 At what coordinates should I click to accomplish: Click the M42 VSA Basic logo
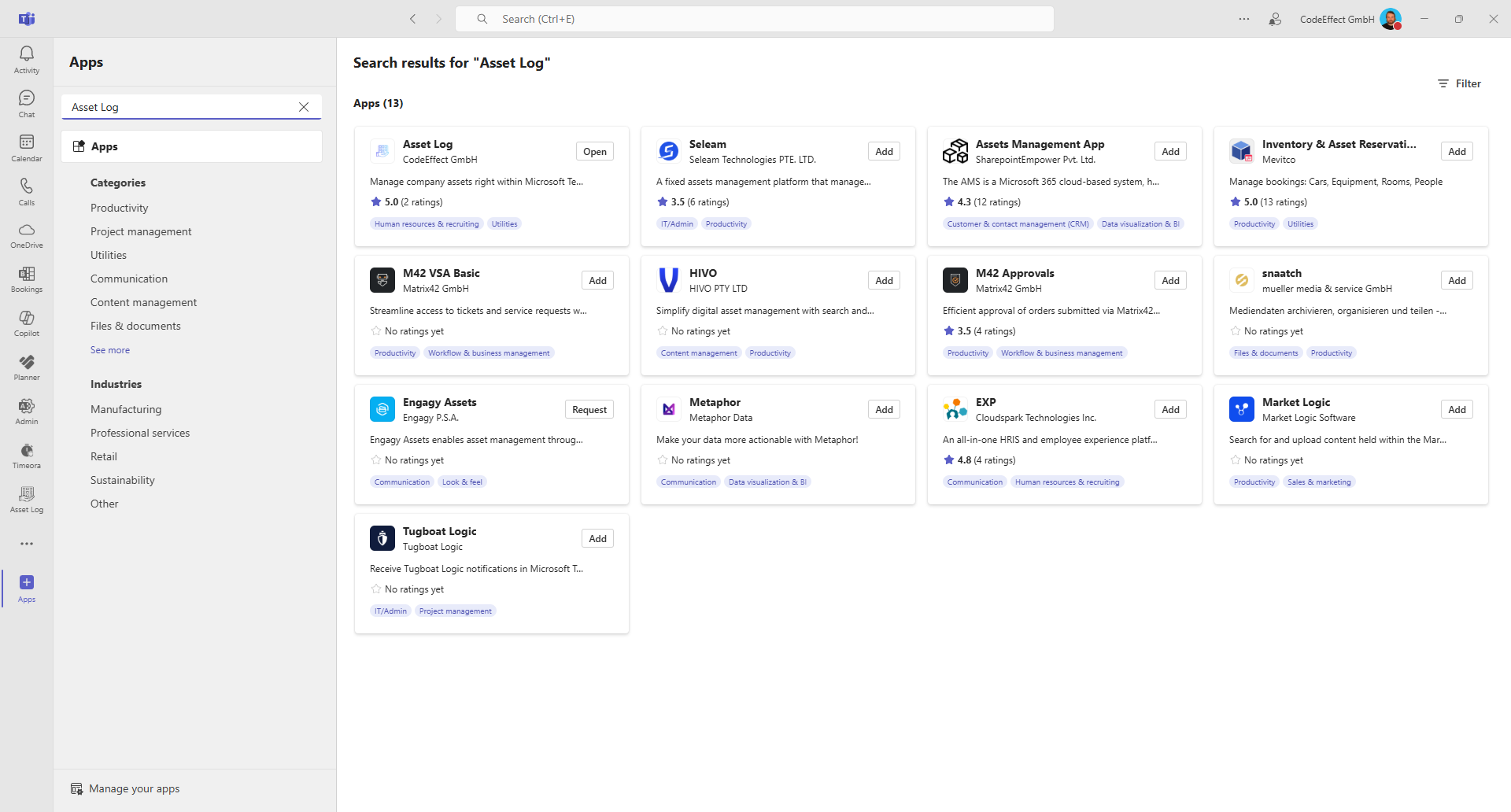click(x=382, y=280)
